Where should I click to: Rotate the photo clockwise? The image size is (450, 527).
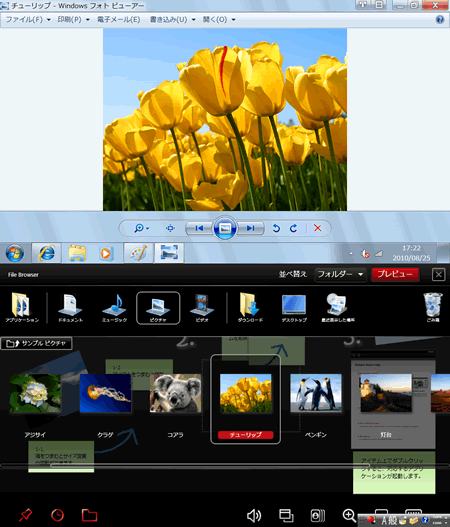click(x=293, y=228)
